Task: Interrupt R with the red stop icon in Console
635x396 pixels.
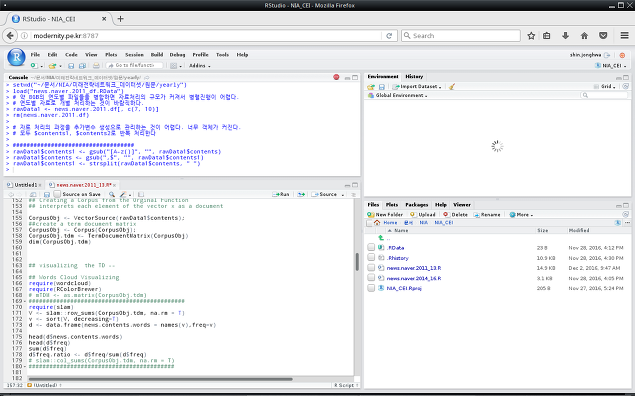Action: pos(336,77)
